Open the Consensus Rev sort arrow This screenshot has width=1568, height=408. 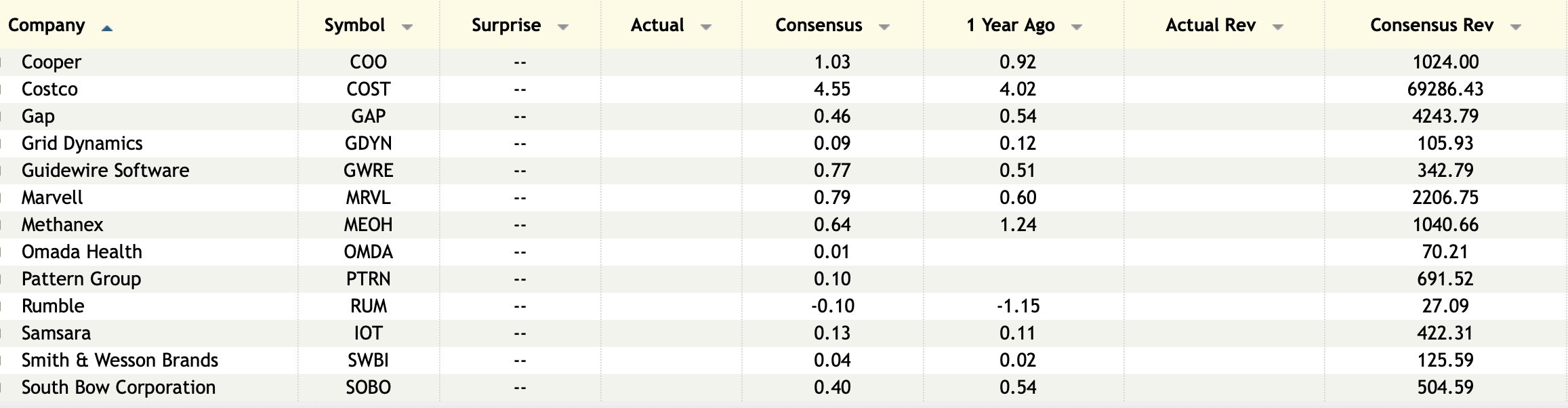click(x=1516, y=28)
